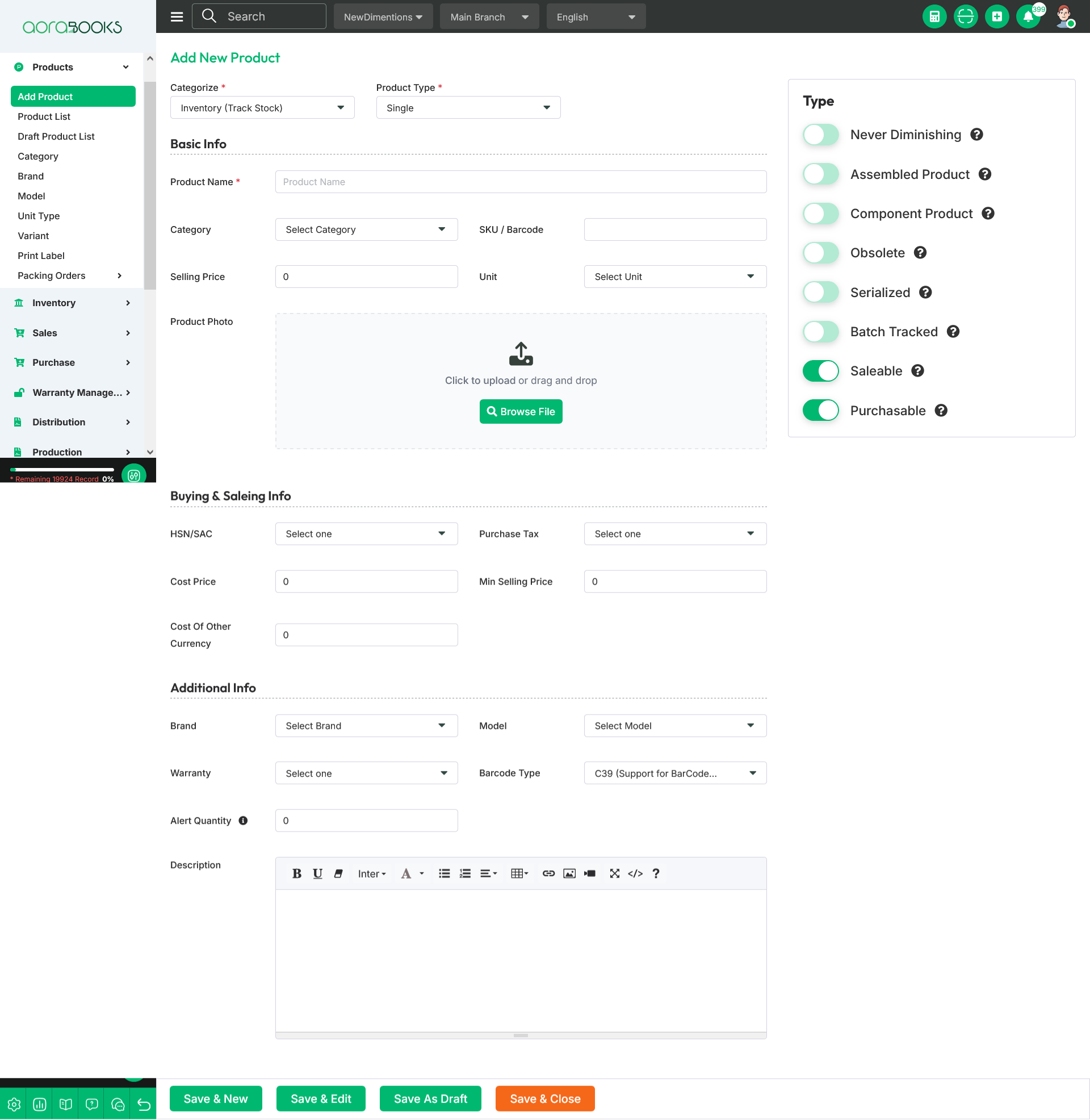Open the font color picker letter A
This screenshot has height=1120, width=1090.
pyautogui.click(x=406, y=873)
